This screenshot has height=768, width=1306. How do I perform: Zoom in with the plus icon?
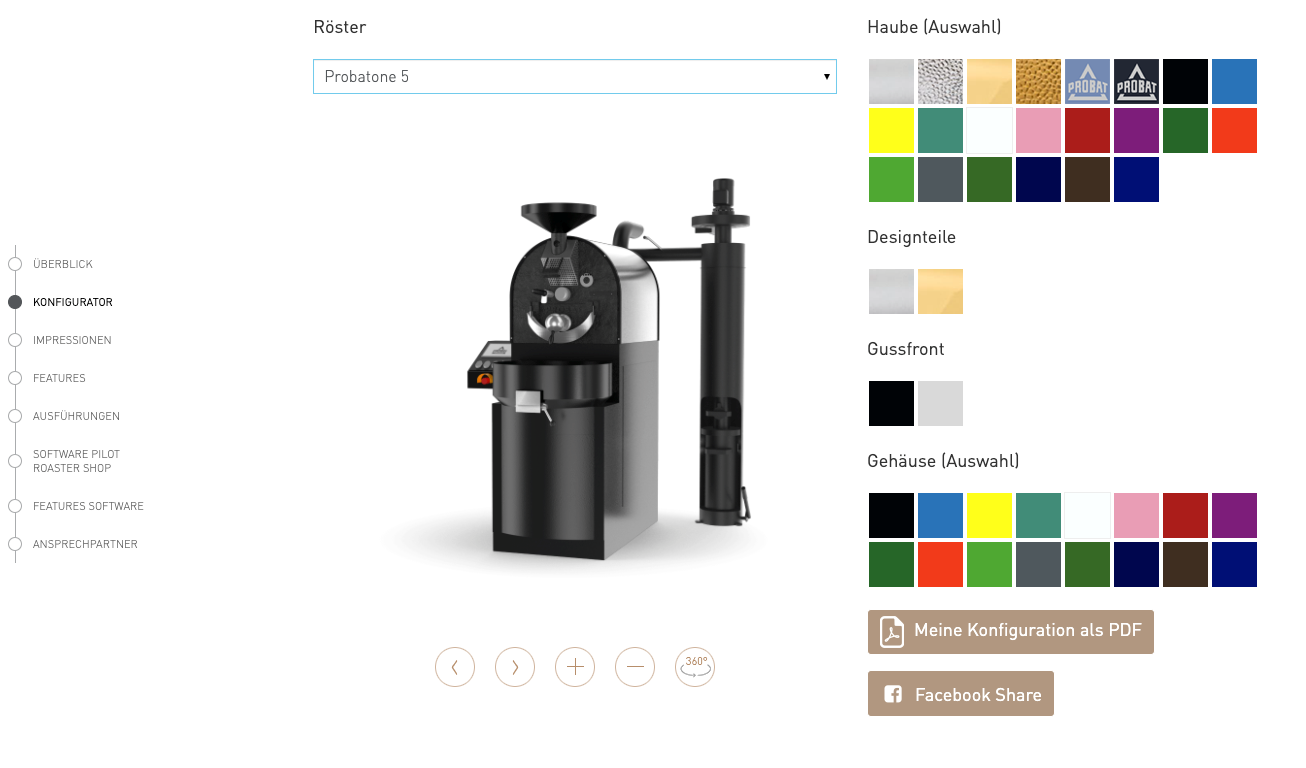(575, 667)
